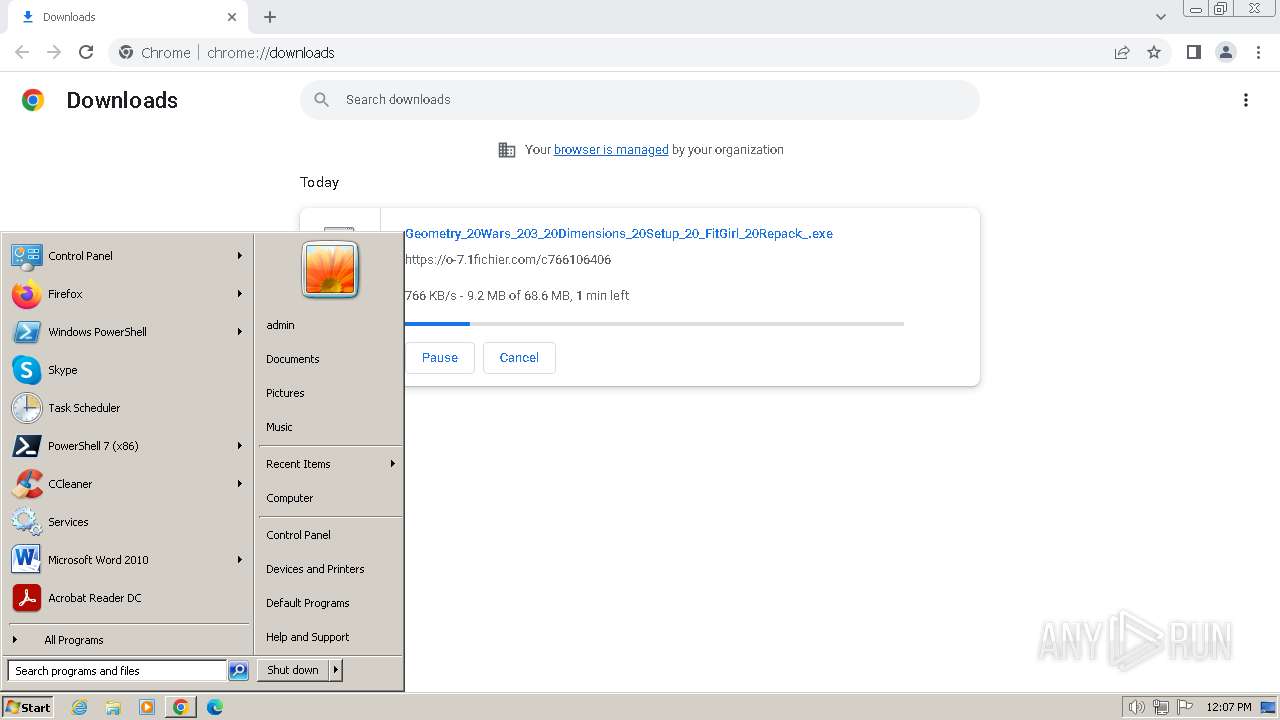Click the Firefox icon in Start menu
Image resolution: width=1280 pixels, height=720 pixels.
pyautogui.click(x=27, y=294)
